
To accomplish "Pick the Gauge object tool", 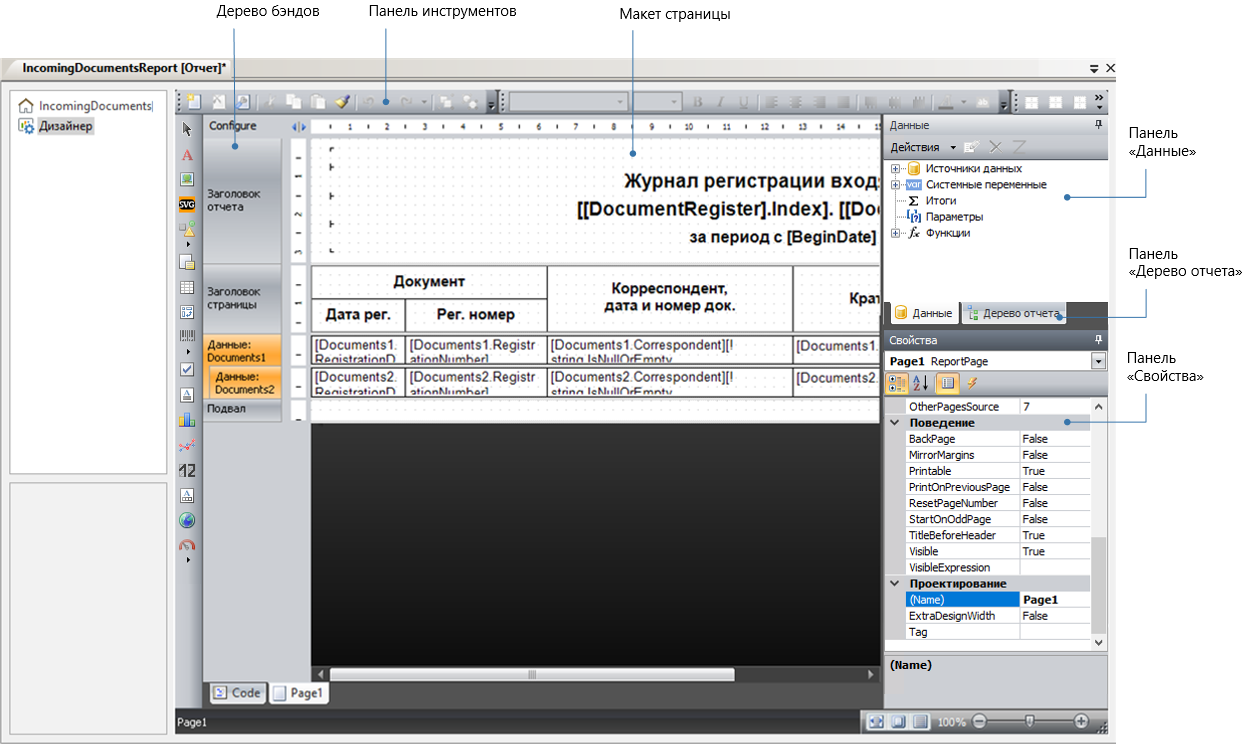I will (187, 546).
